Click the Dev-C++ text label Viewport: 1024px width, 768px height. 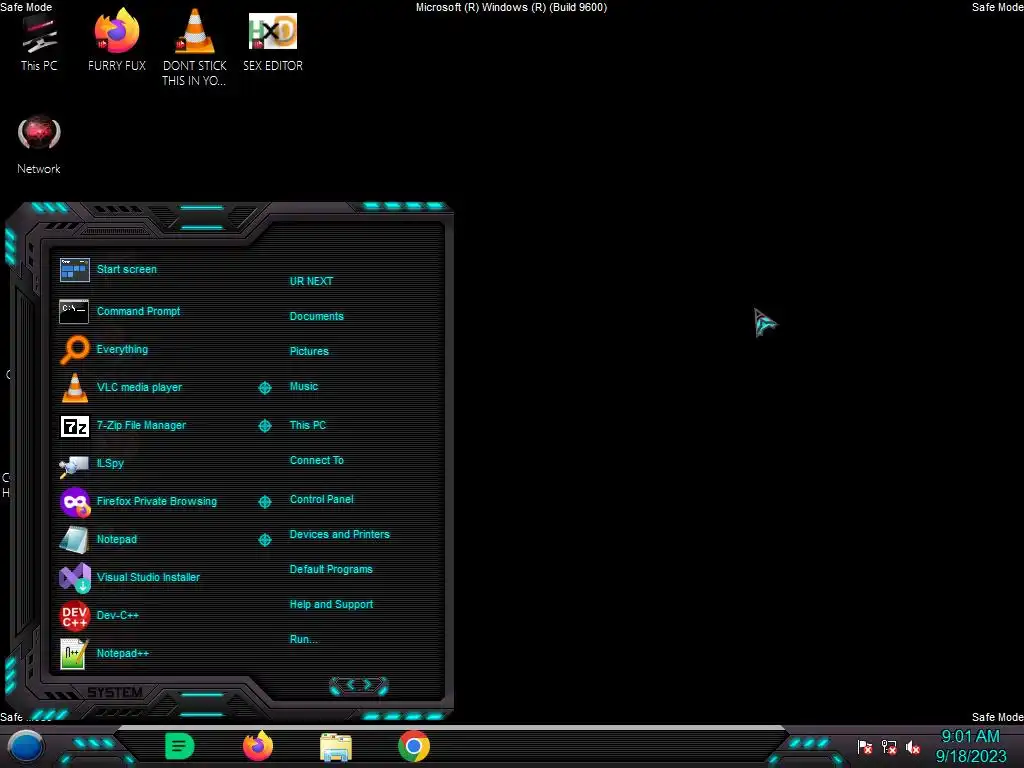point(118,615)
